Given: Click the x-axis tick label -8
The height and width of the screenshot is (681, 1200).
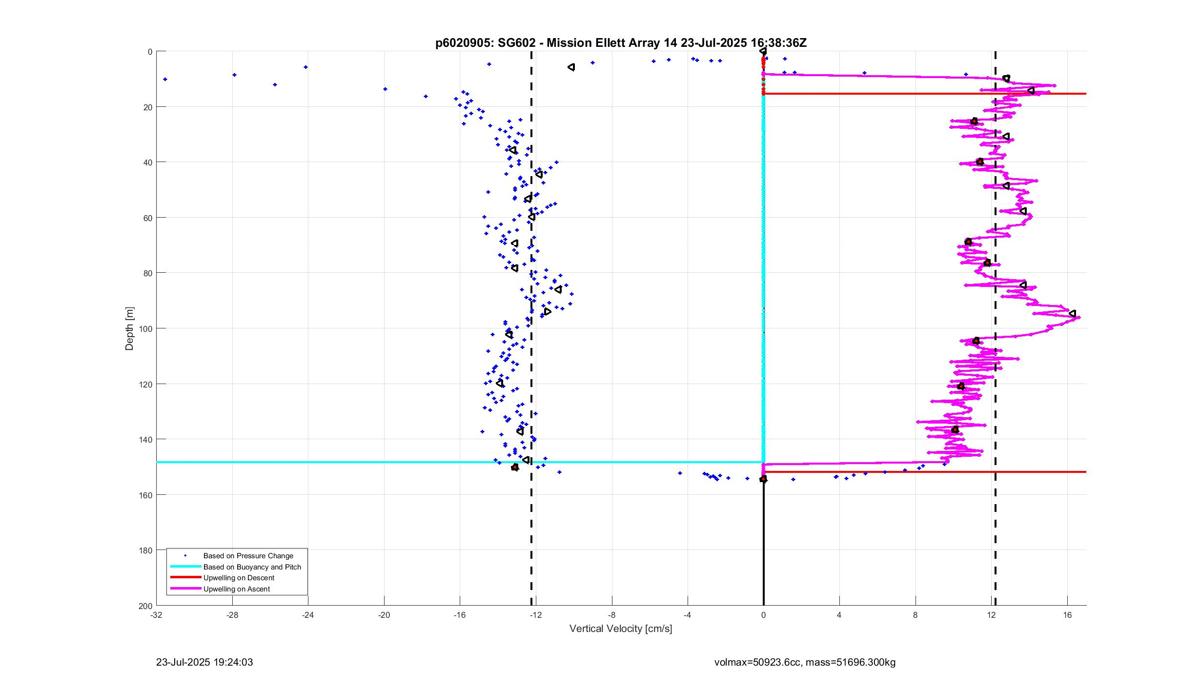Looking at the screenshot, I should click(612, 615).
